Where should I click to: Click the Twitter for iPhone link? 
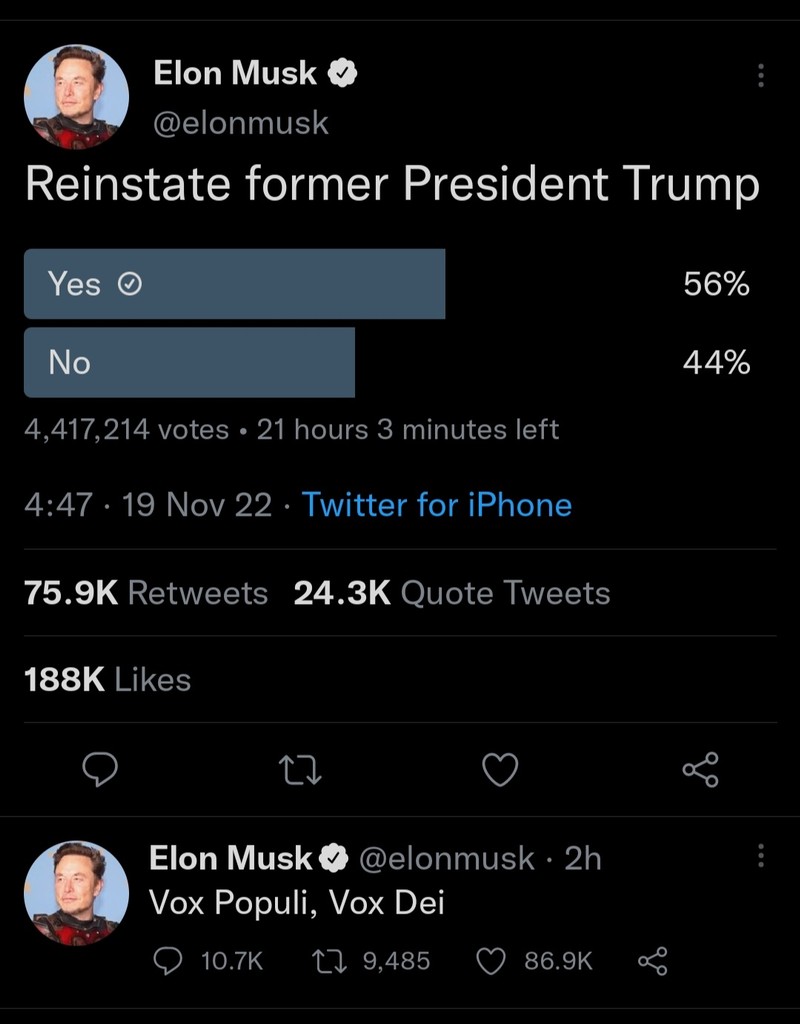(x=437, y=504)
